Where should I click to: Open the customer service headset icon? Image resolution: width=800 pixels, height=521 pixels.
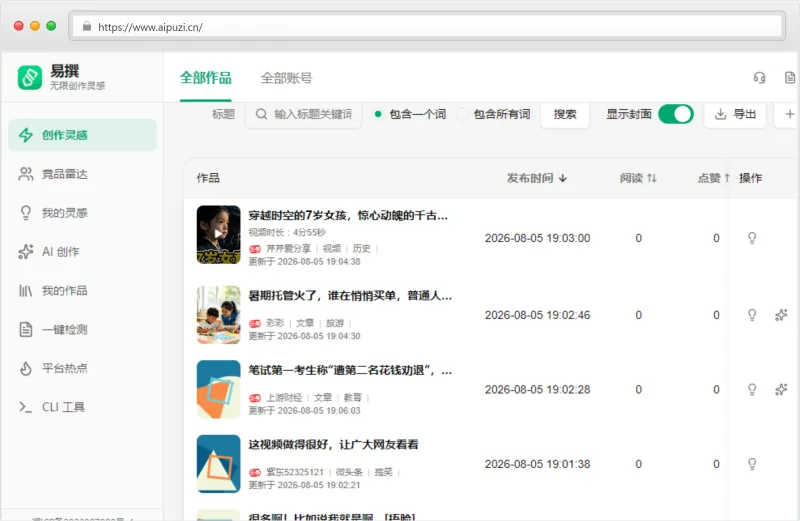(759, 78)
